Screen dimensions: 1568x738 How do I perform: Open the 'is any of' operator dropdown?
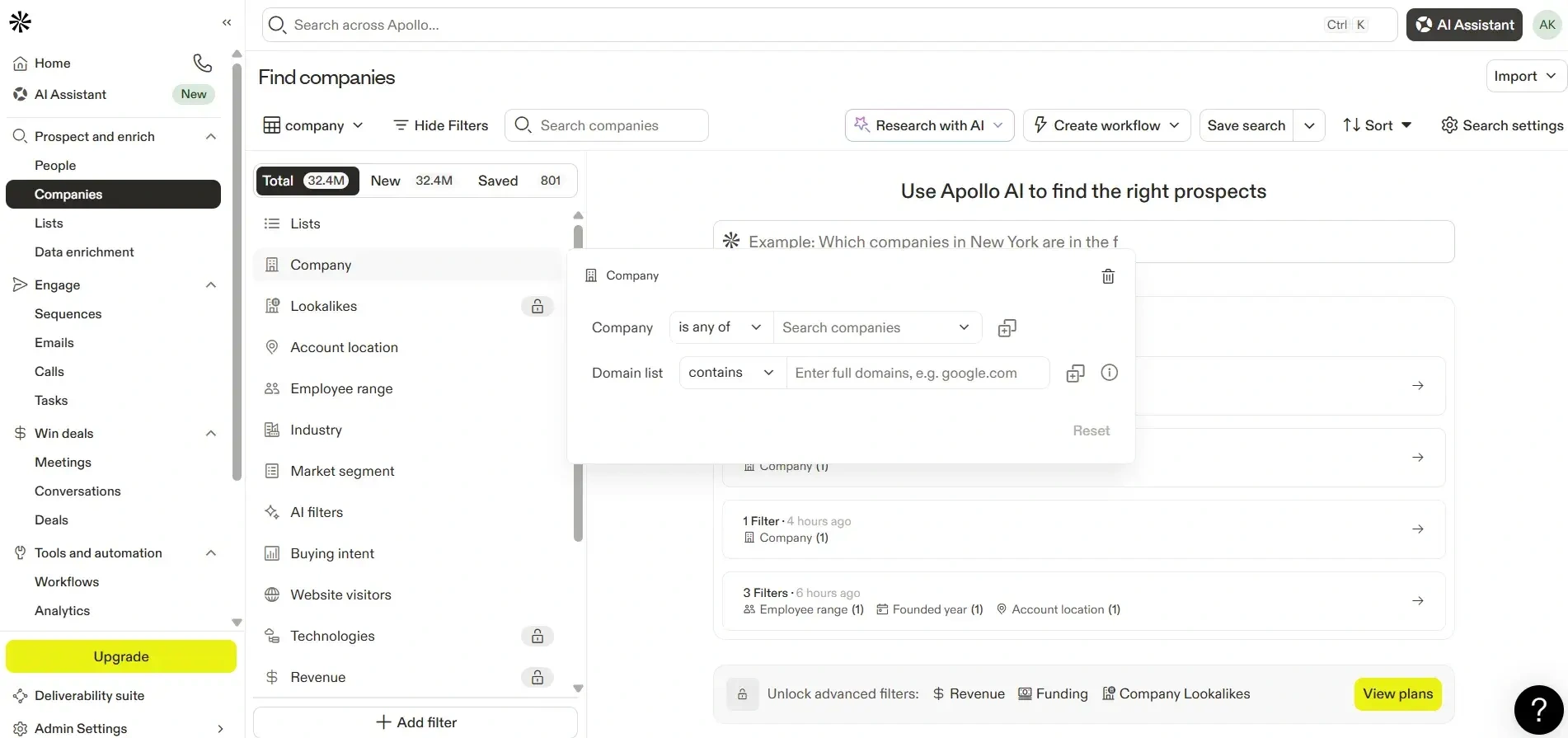point(720,327)
